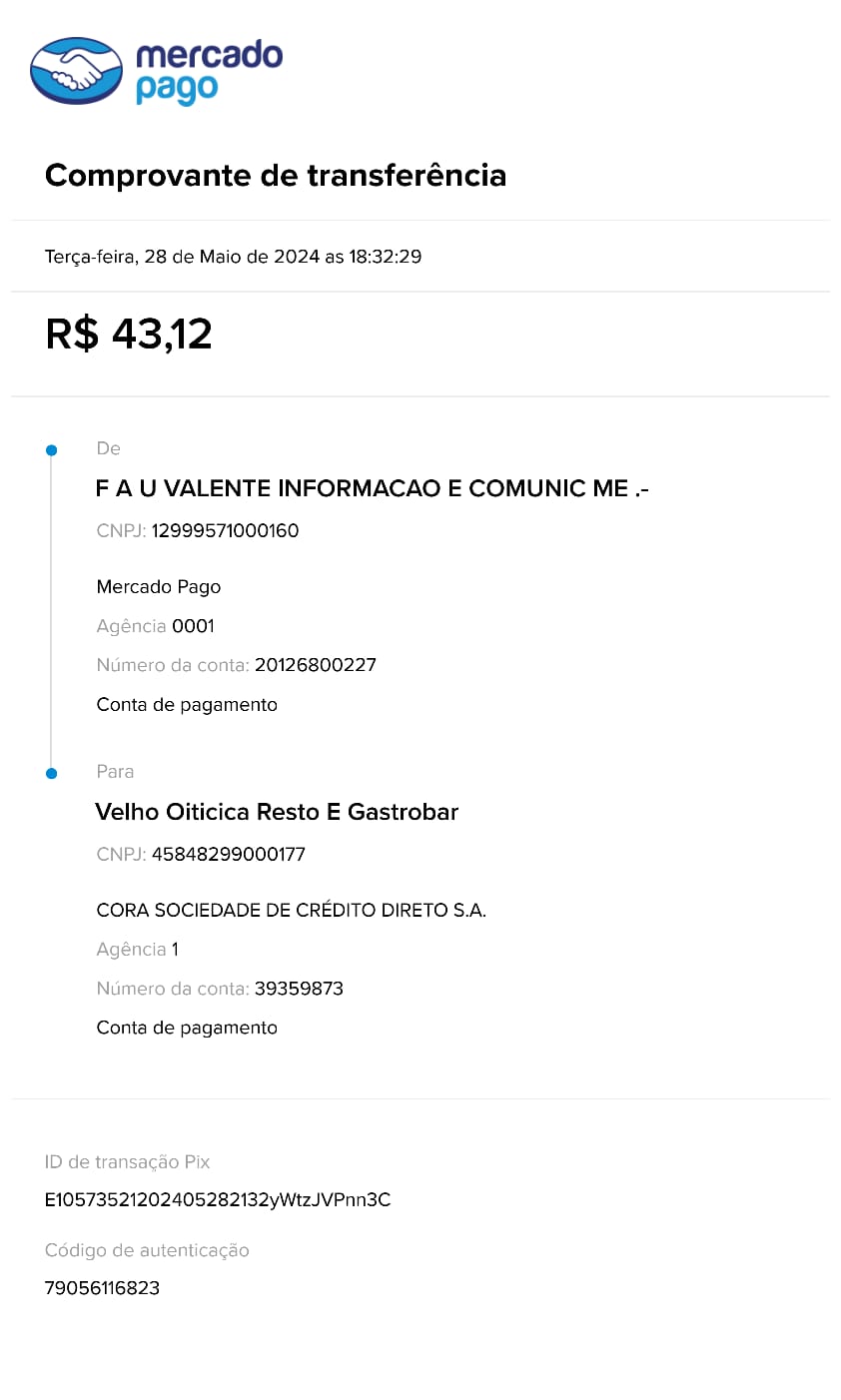The width and height of the screenshot is (841, 1400).
Task: Click the blue dot beside 'Para'
Action: click(52, 773)
